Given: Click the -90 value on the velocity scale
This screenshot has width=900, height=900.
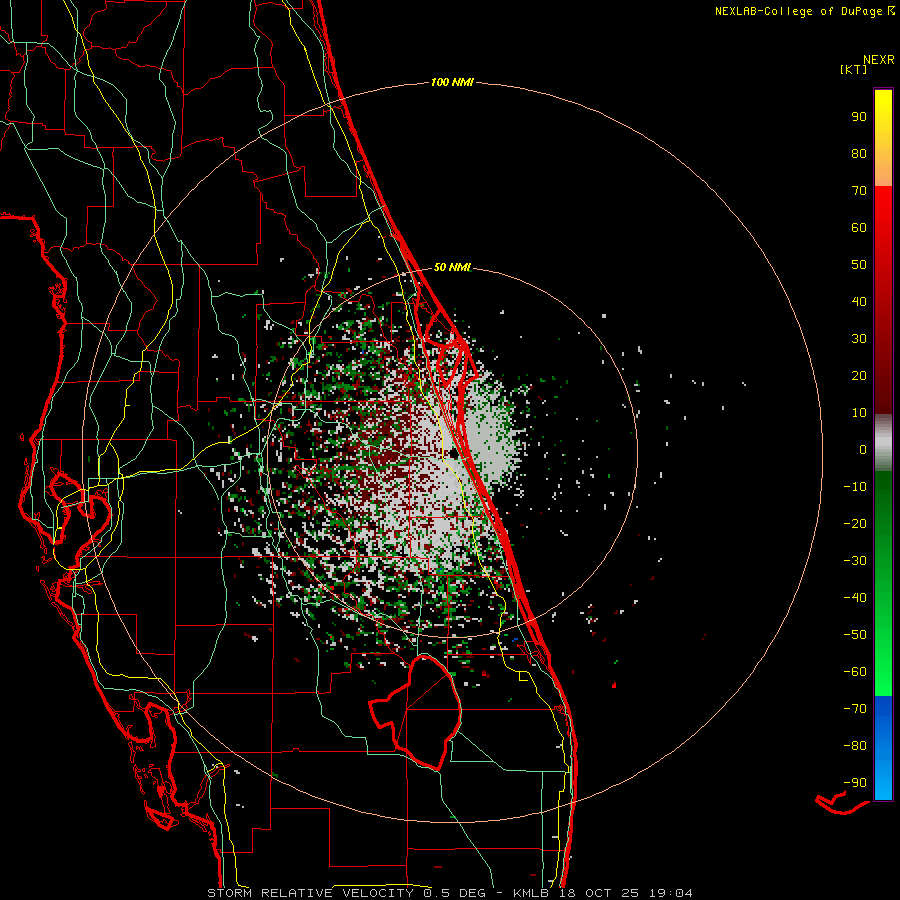Looking at the screenshot, I should point(855,783).
